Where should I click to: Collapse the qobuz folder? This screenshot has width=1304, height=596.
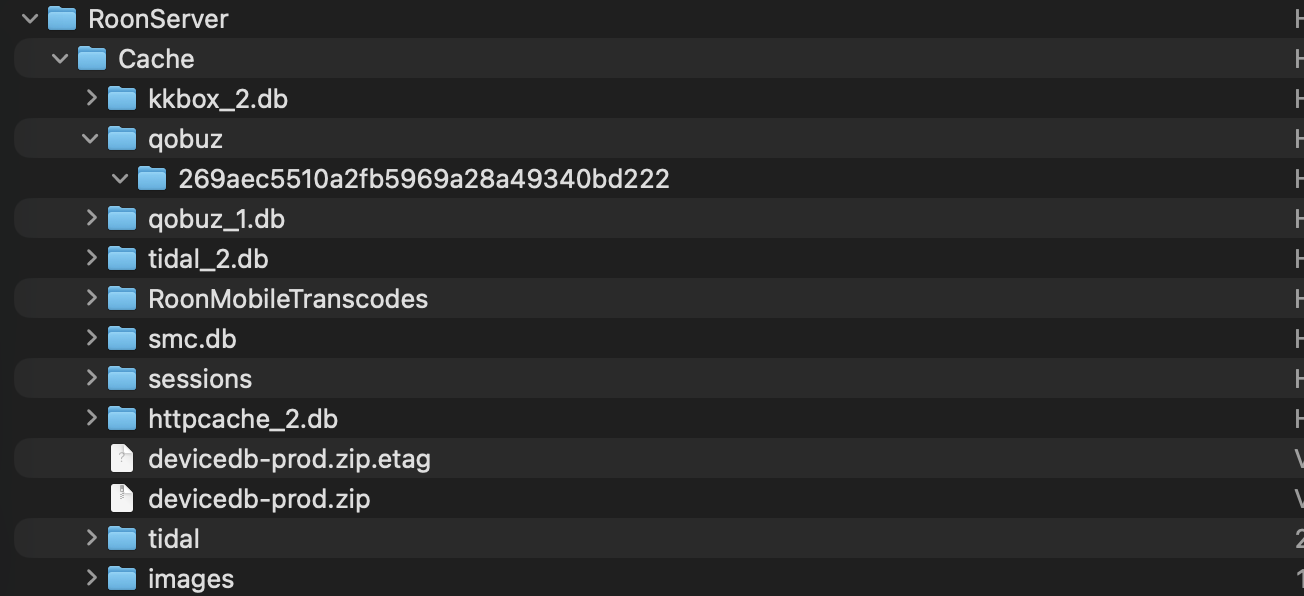[90, 138]
